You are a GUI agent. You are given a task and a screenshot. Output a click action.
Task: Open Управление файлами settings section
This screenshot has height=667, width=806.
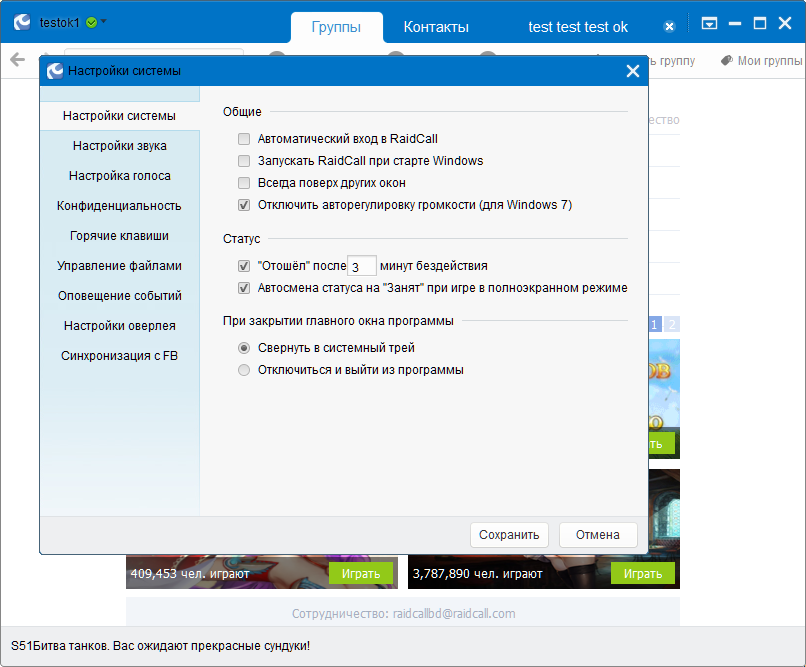coord(119,266)
